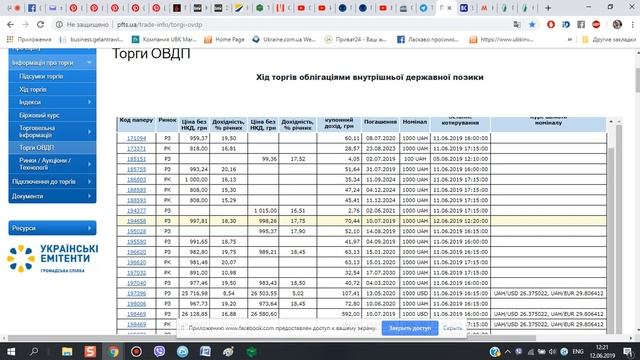Open the business.gelantravi bookmark

[91, 40]
